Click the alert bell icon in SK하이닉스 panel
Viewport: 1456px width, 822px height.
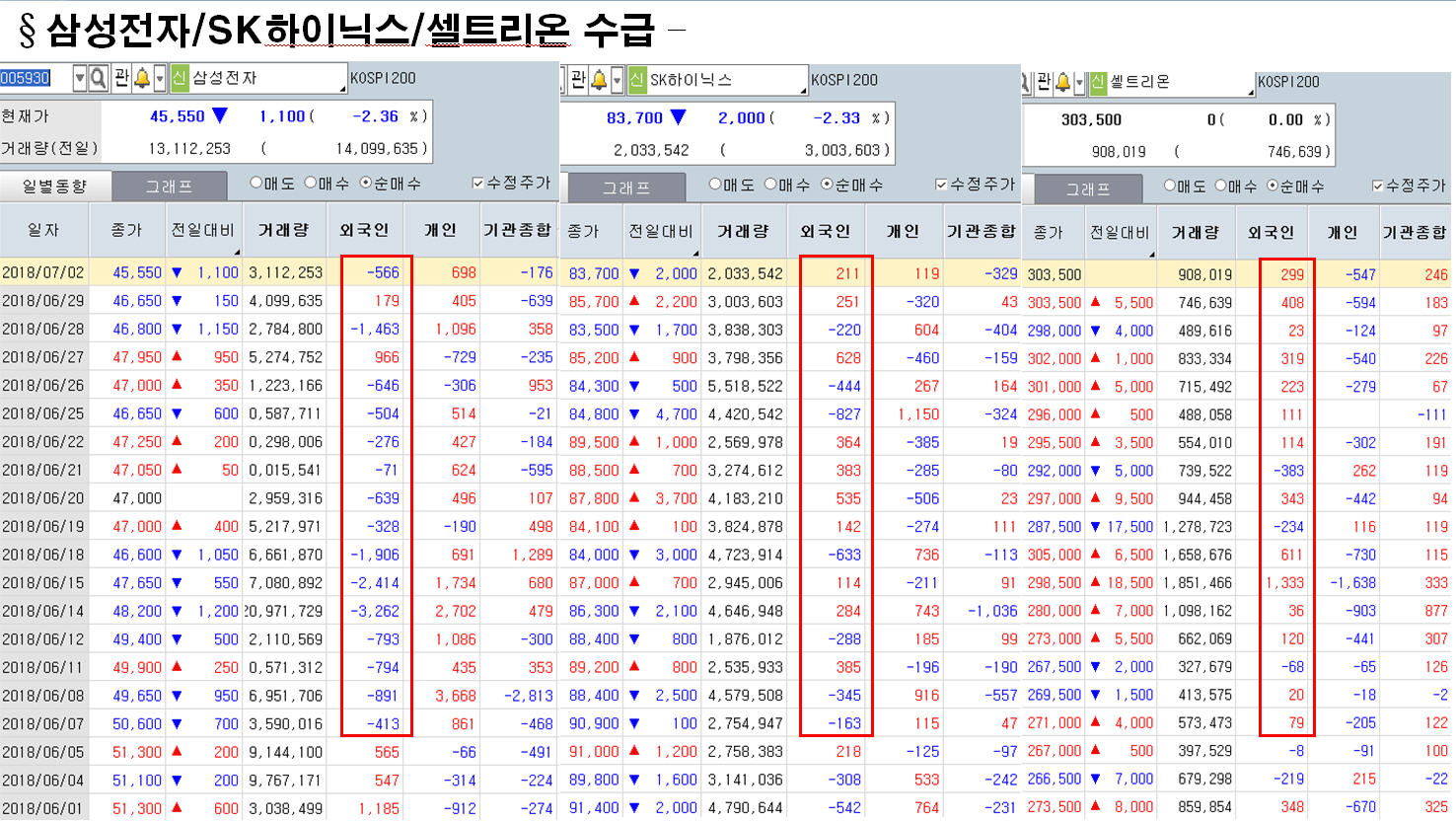click(599, 80)
